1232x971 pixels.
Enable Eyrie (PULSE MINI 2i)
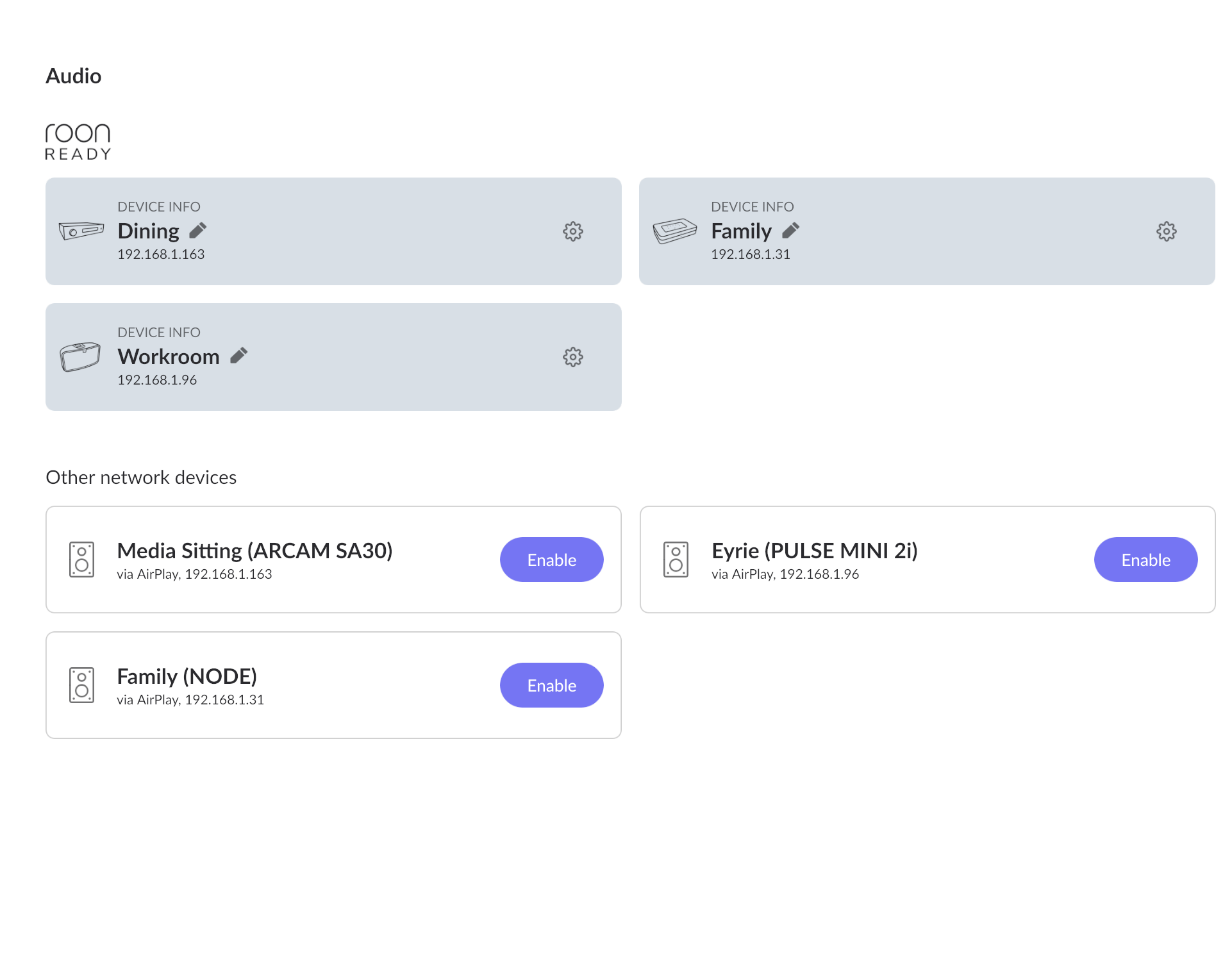(x=1145, y=560)
